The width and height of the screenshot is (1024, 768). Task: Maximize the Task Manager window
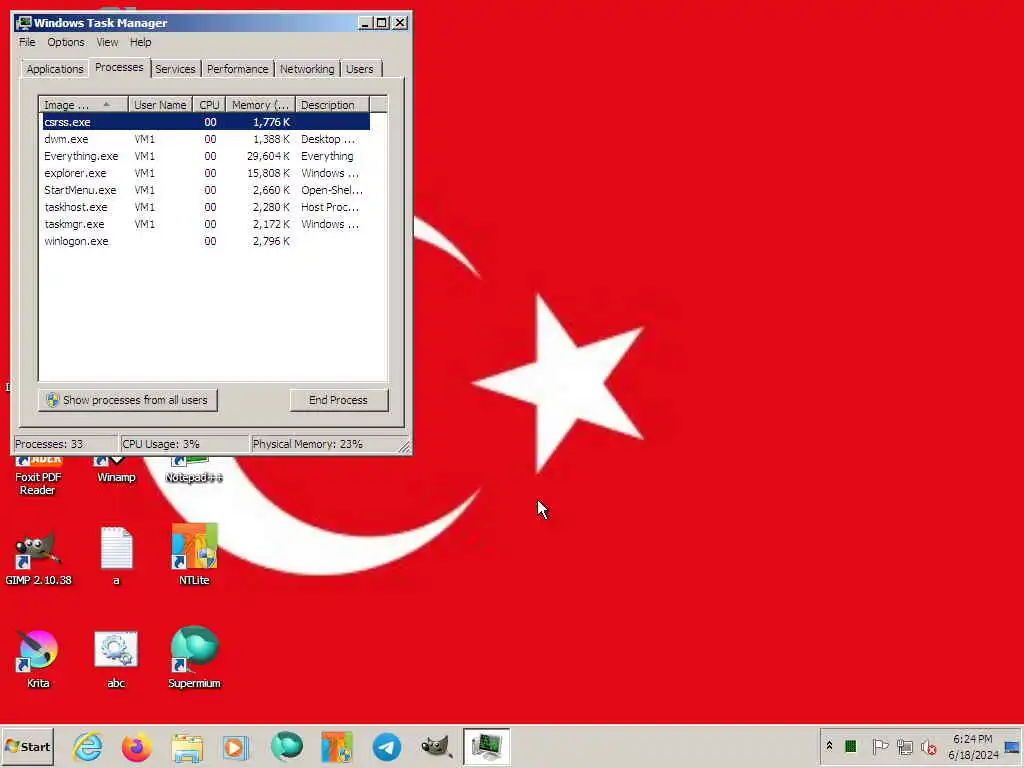pyautogui.click(x=382, y=22)
